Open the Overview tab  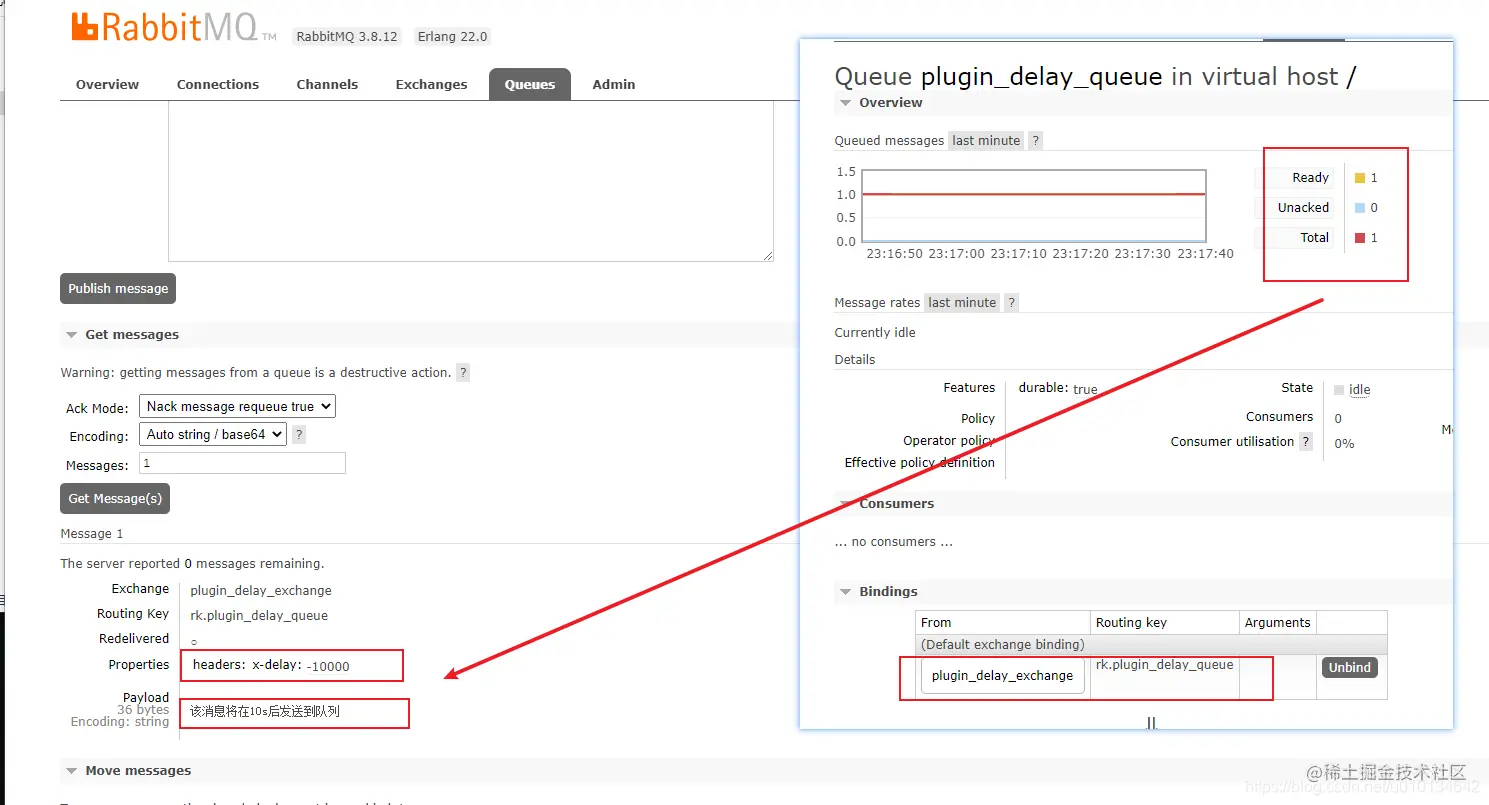(107, 84)
